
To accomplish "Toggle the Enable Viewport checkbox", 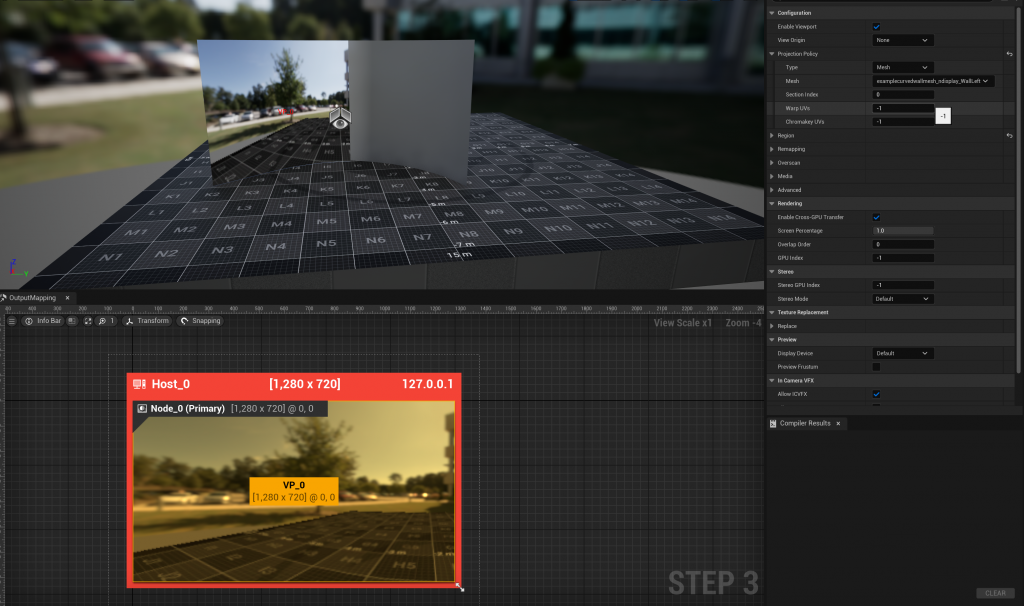I will click(x=876, y=27).
